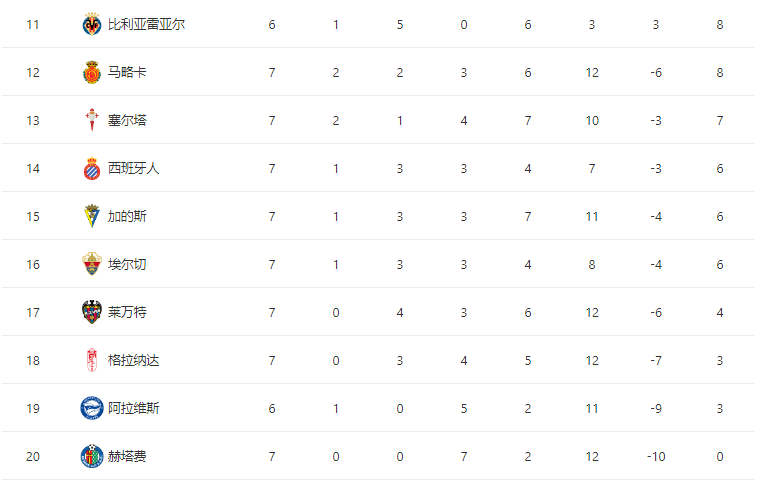
Task: Open the 格拉纳达 team name link
Action: pyautogui.click(x=134, y=360)
